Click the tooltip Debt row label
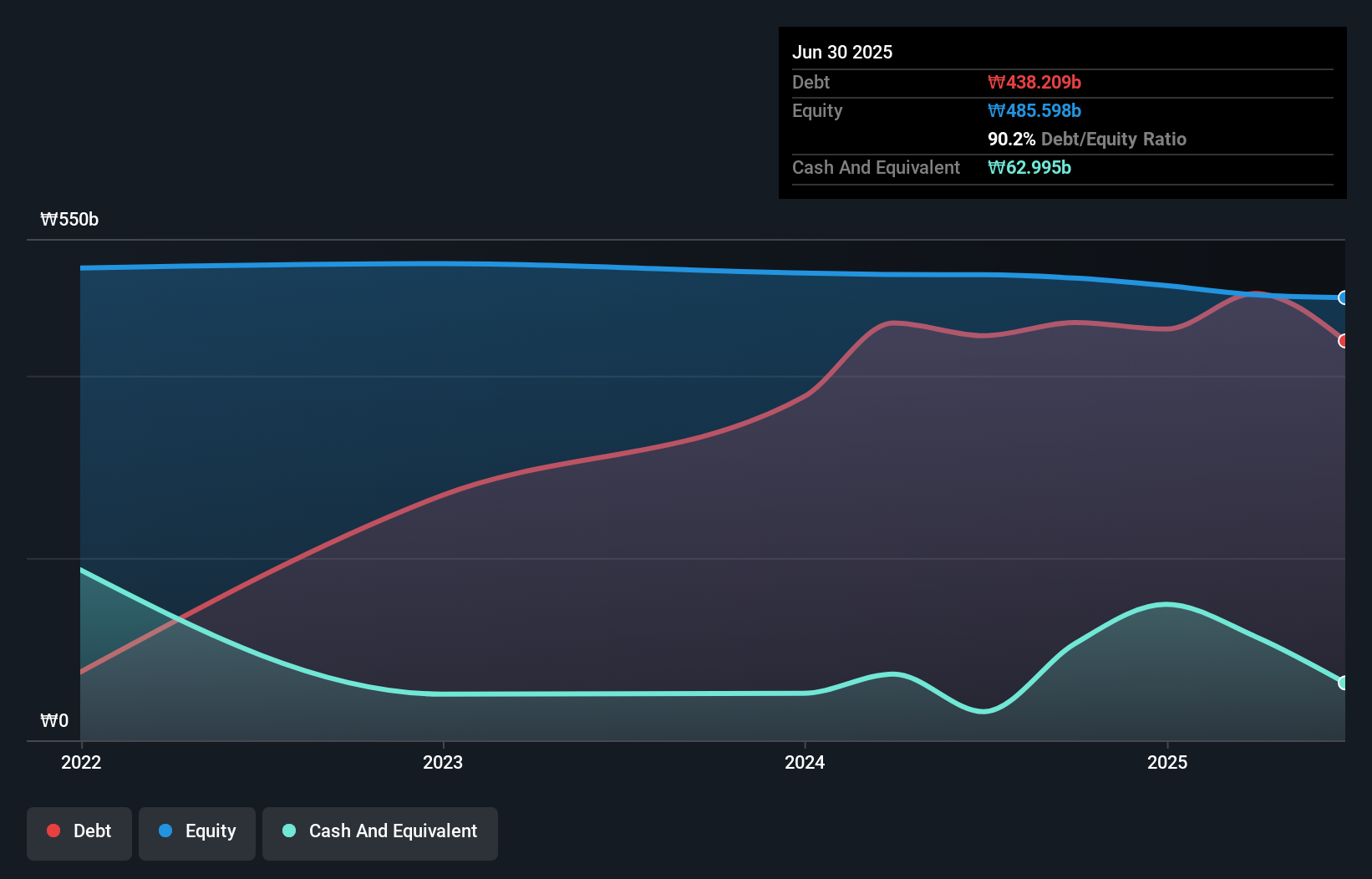Image resolution: width=1372 pixels, height=879 pixels. coord(810,82)
